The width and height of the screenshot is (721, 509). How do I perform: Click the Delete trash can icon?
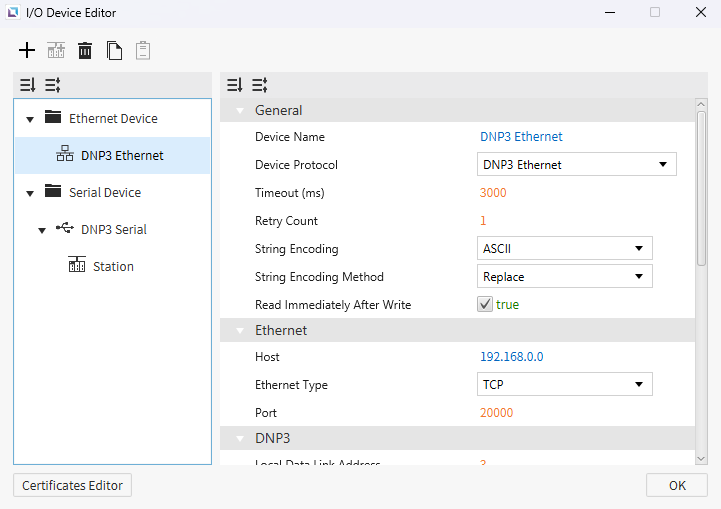tap(85, 50)
